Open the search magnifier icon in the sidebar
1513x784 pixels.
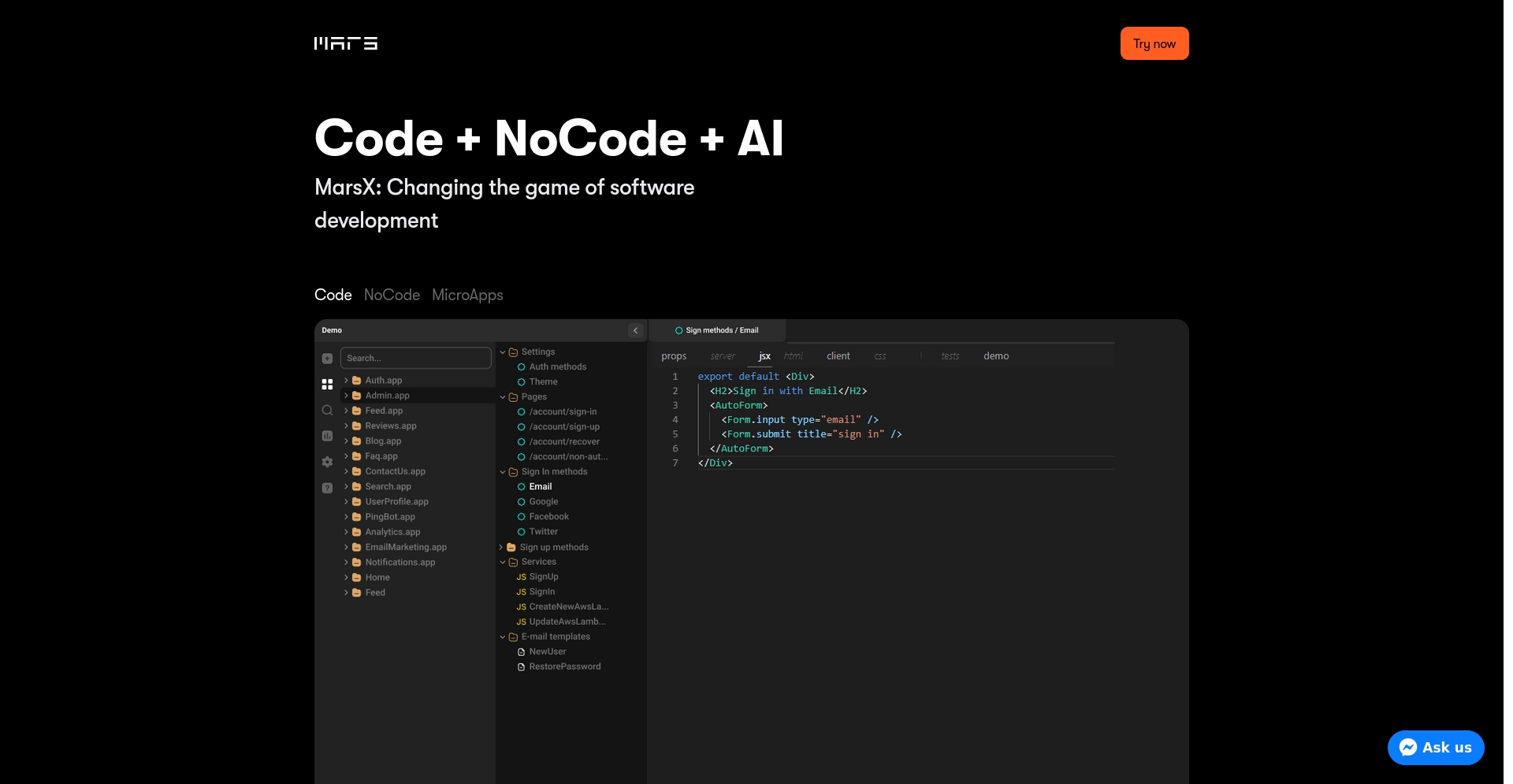point(327,411)
